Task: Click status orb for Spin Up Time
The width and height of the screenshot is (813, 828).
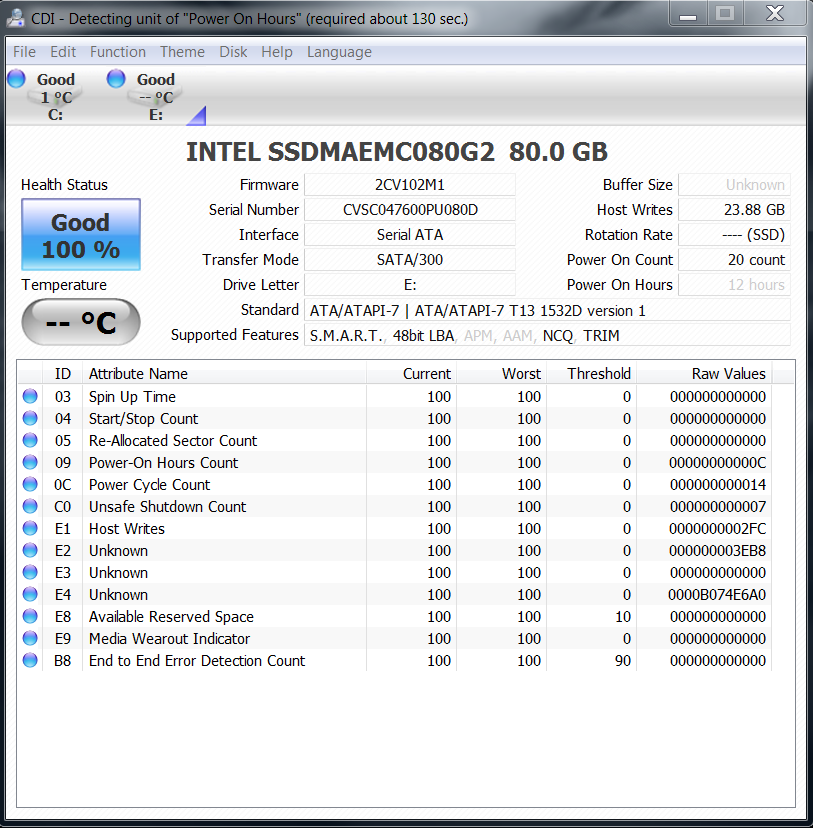Action: [x=30, y=397]
